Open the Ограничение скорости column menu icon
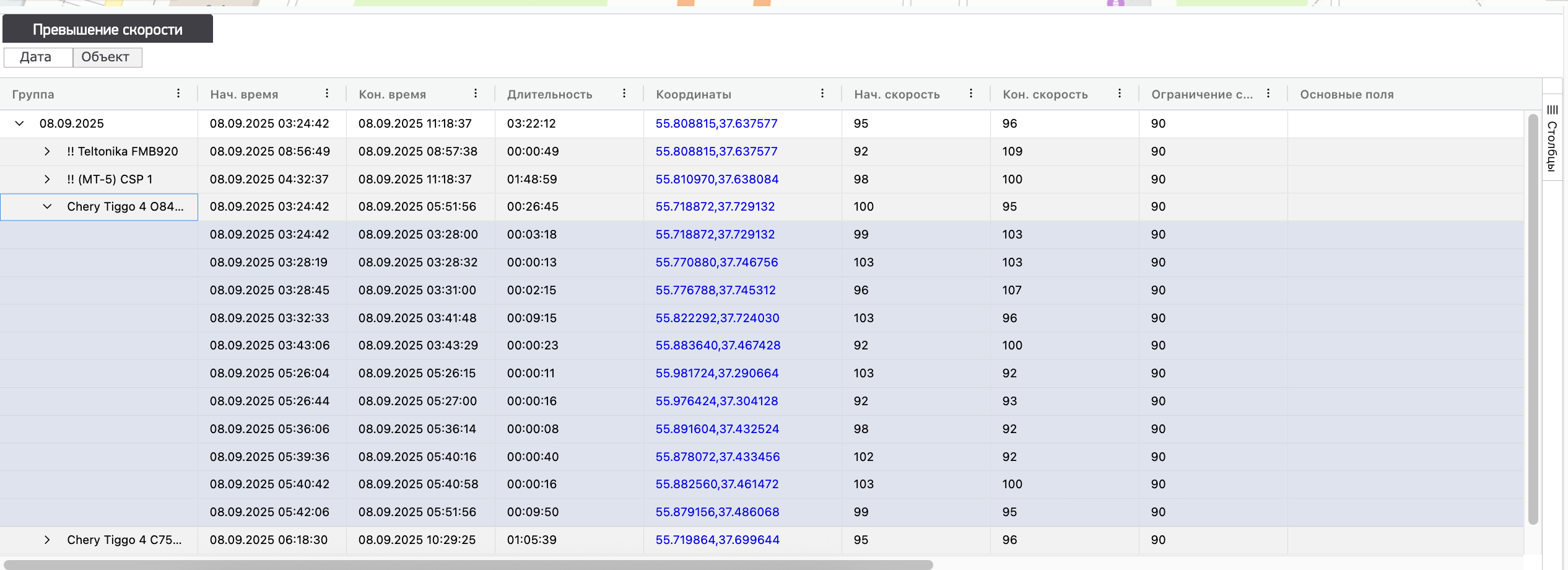Screen dimensions: 1568x570 tap(1268, 94)
